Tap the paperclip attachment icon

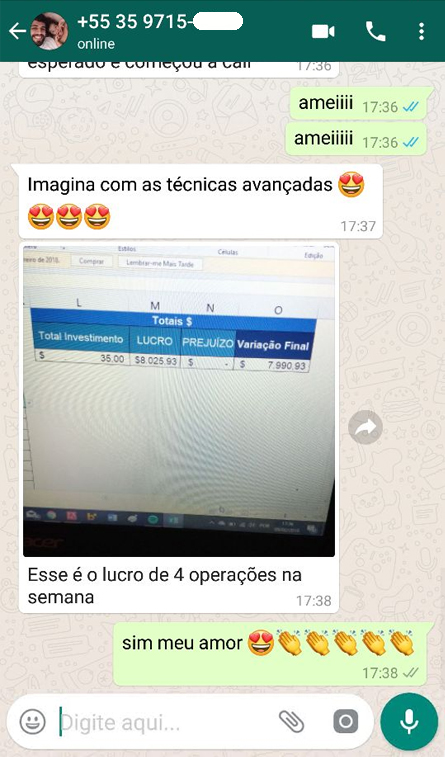292,722
